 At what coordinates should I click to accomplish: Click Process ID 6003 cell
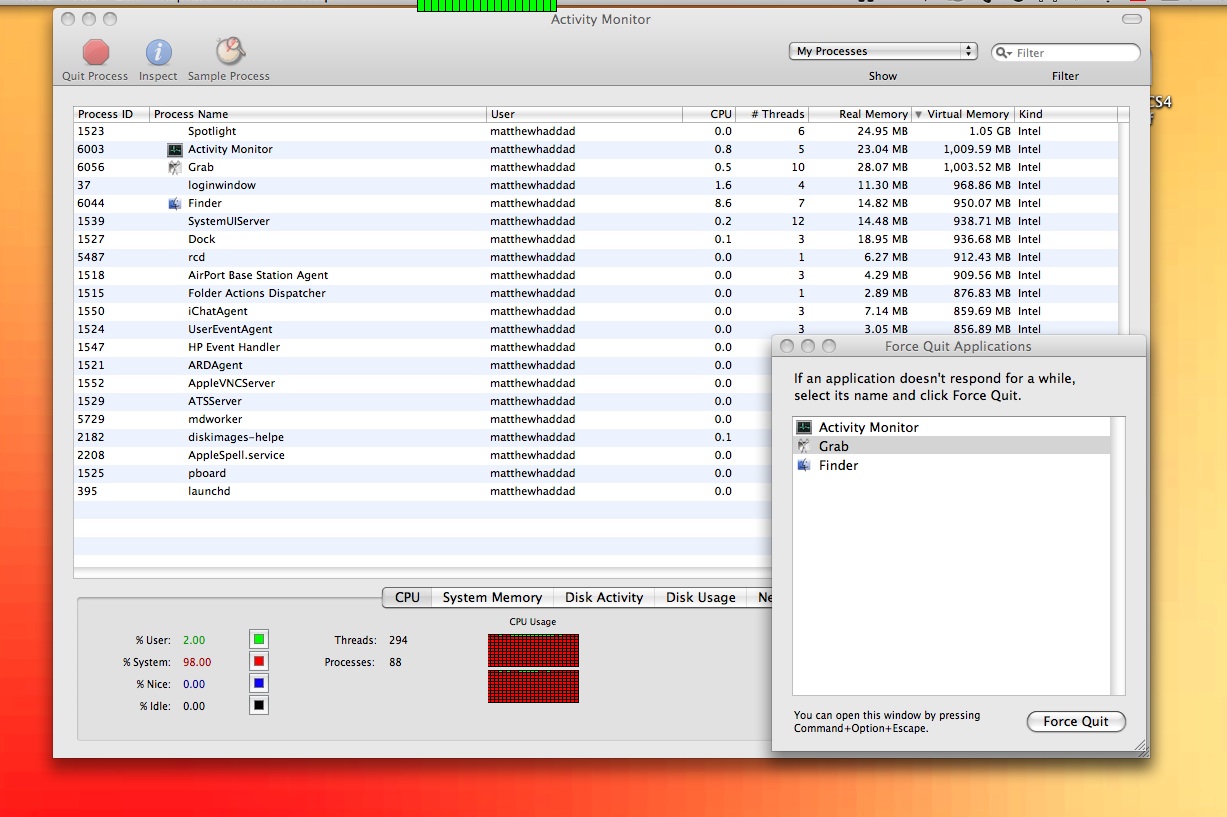click(91, 149)
